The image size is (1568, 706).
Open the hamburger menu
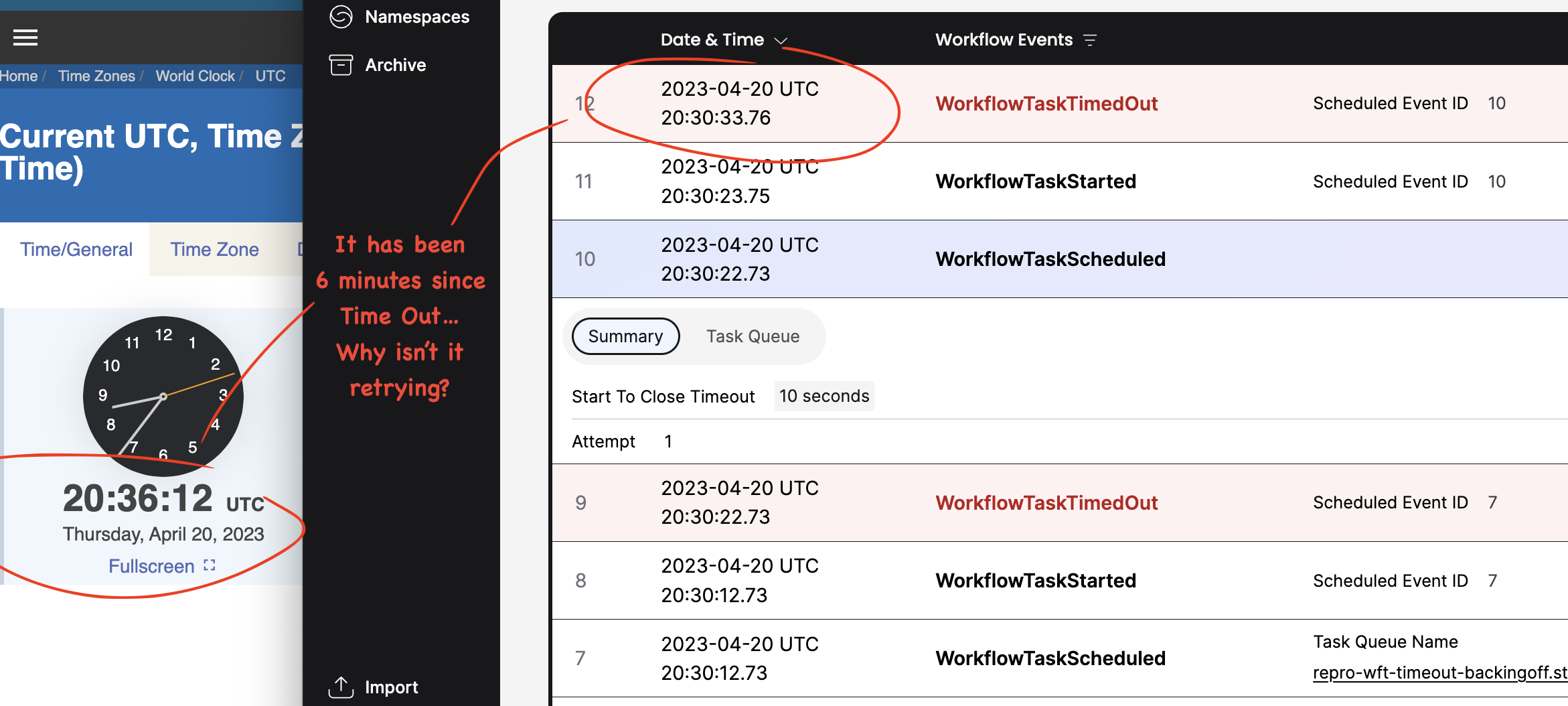[x=25, y=38]
